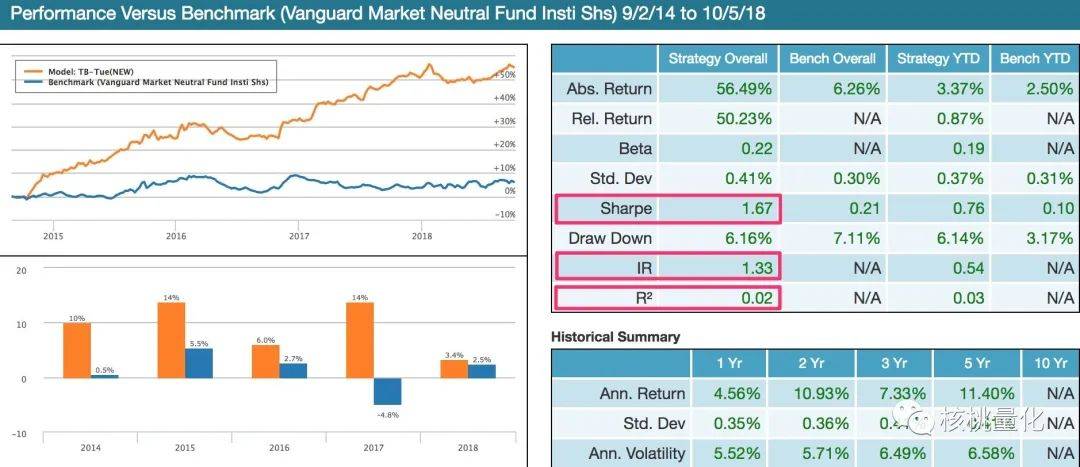The image size is (1080, 467).
Task: Click the 2017 blue negative 4.8% bar
Action: [x=387, y=391]
